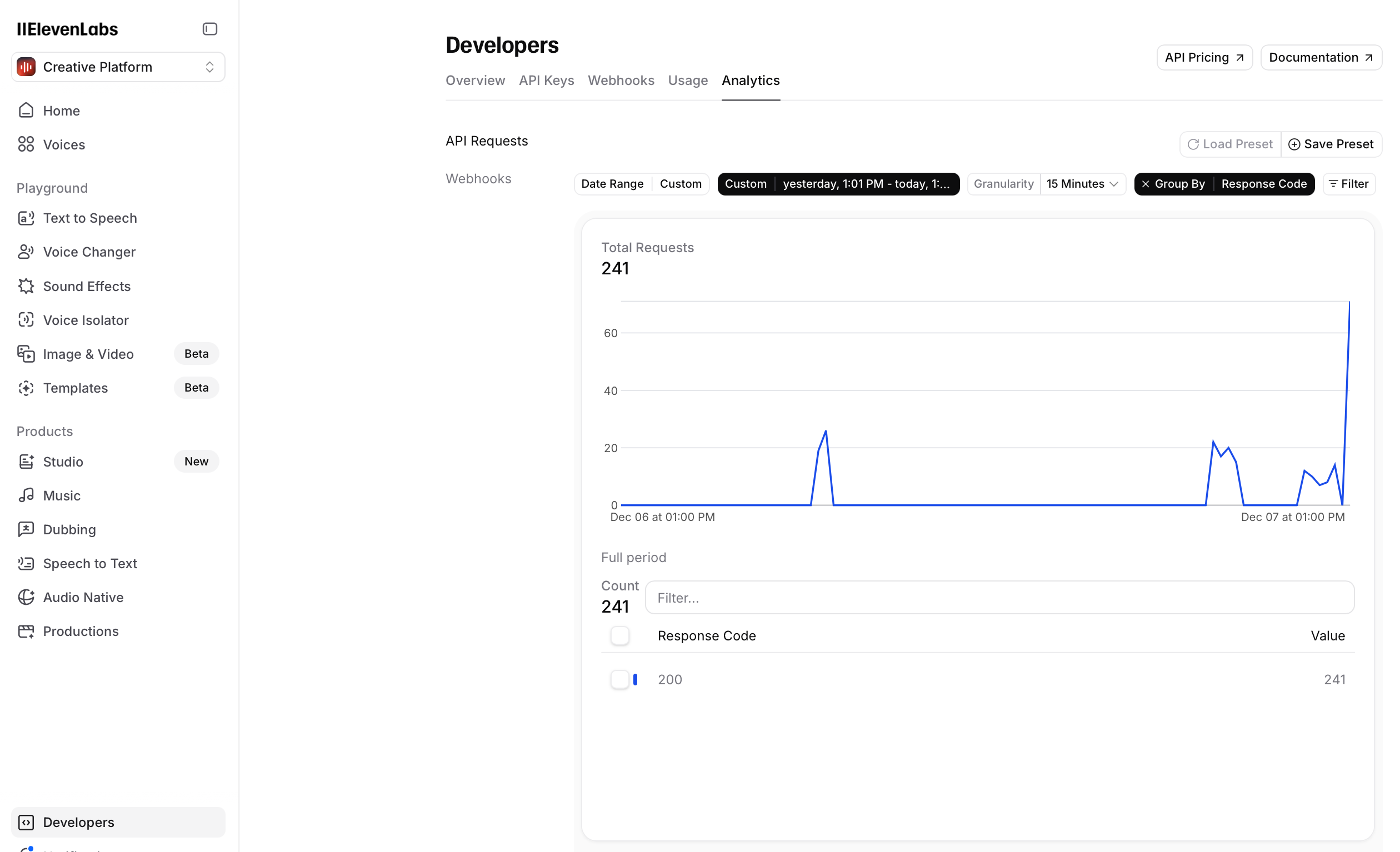
Task: Switch to the Usage tab
Action: (688, 81)
